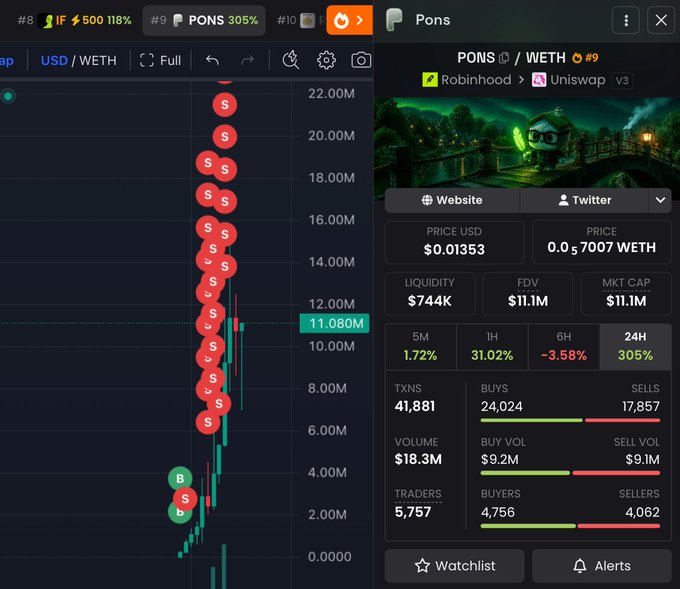Click the PRICE USD $0.01353 box
680x589 pixels.
454,242
